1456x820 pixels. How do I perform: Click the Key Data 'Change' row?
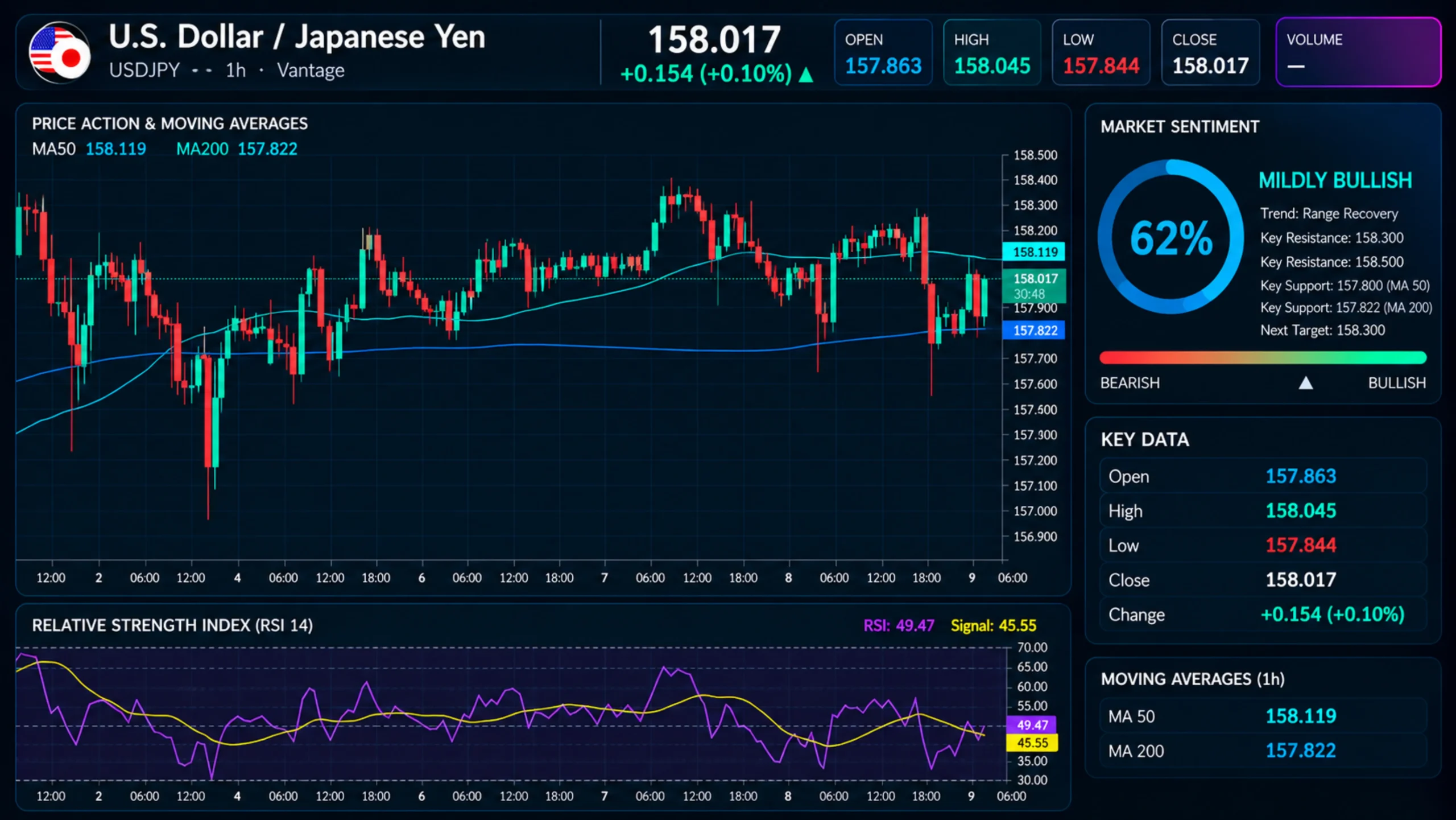coord(1263,615)
